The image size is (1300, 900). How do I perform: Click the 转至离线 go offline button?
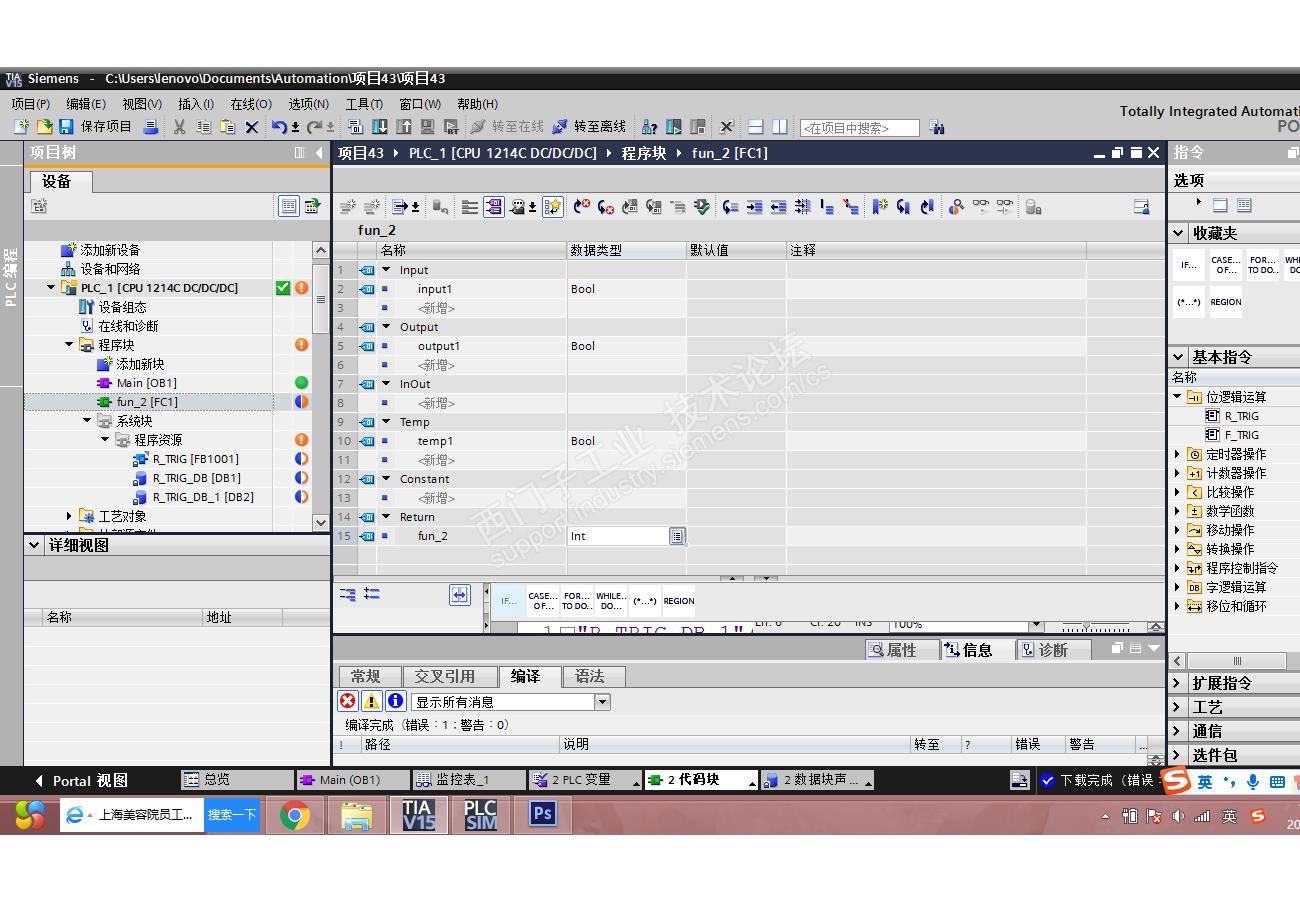589,127
